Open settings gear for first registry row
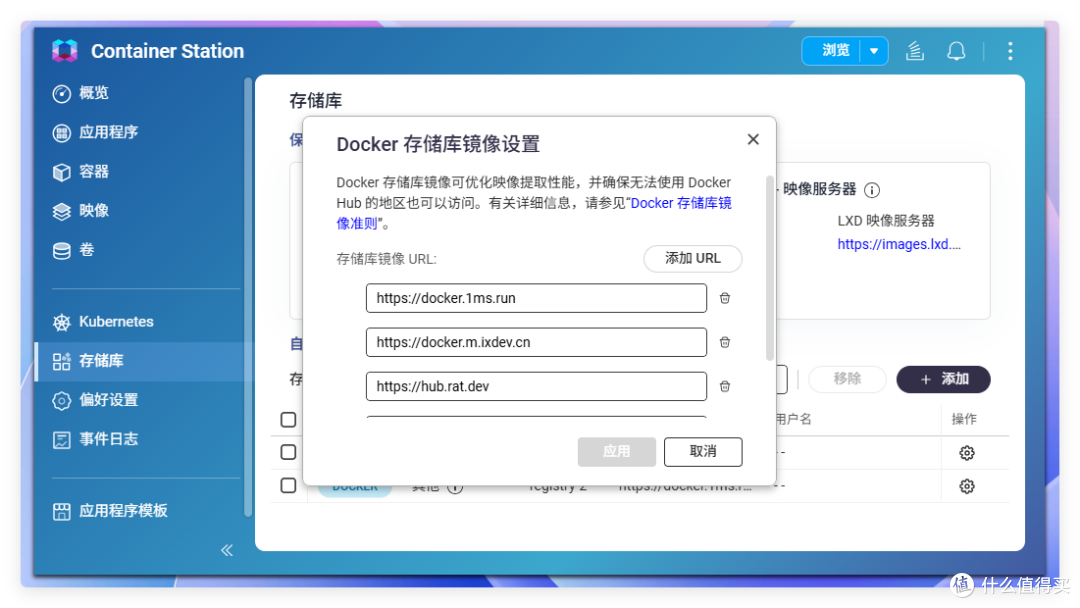1080x608 pixels. pyautogui.click(x=967, y=453)
